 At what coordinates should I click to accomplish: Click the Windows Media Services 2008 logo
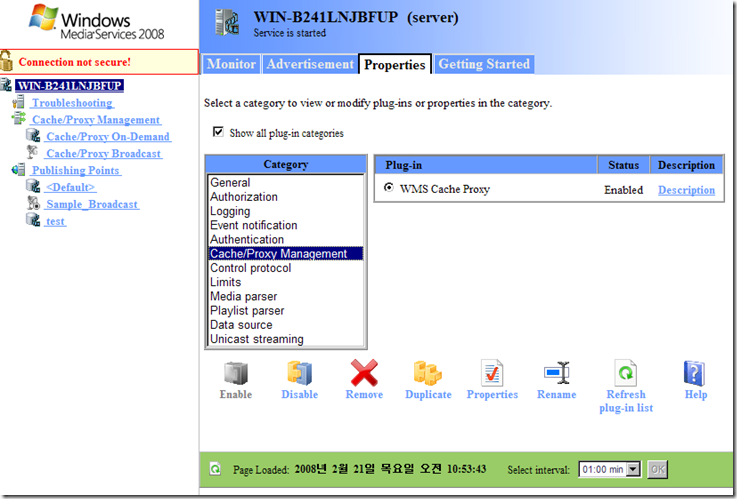coord(97,23)
